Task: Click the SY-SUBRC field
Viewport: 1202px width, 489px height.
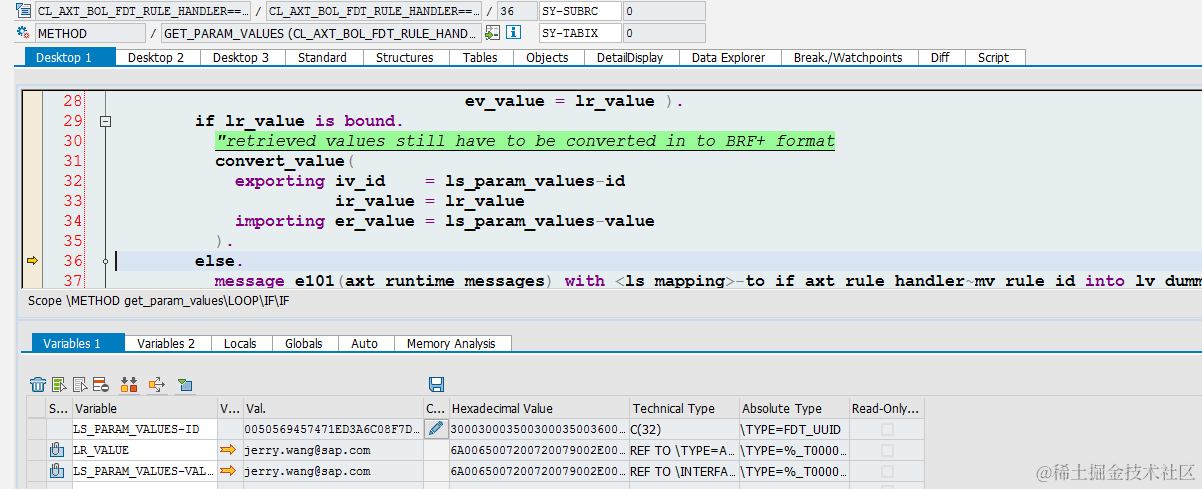Action: tap(579, 11)
